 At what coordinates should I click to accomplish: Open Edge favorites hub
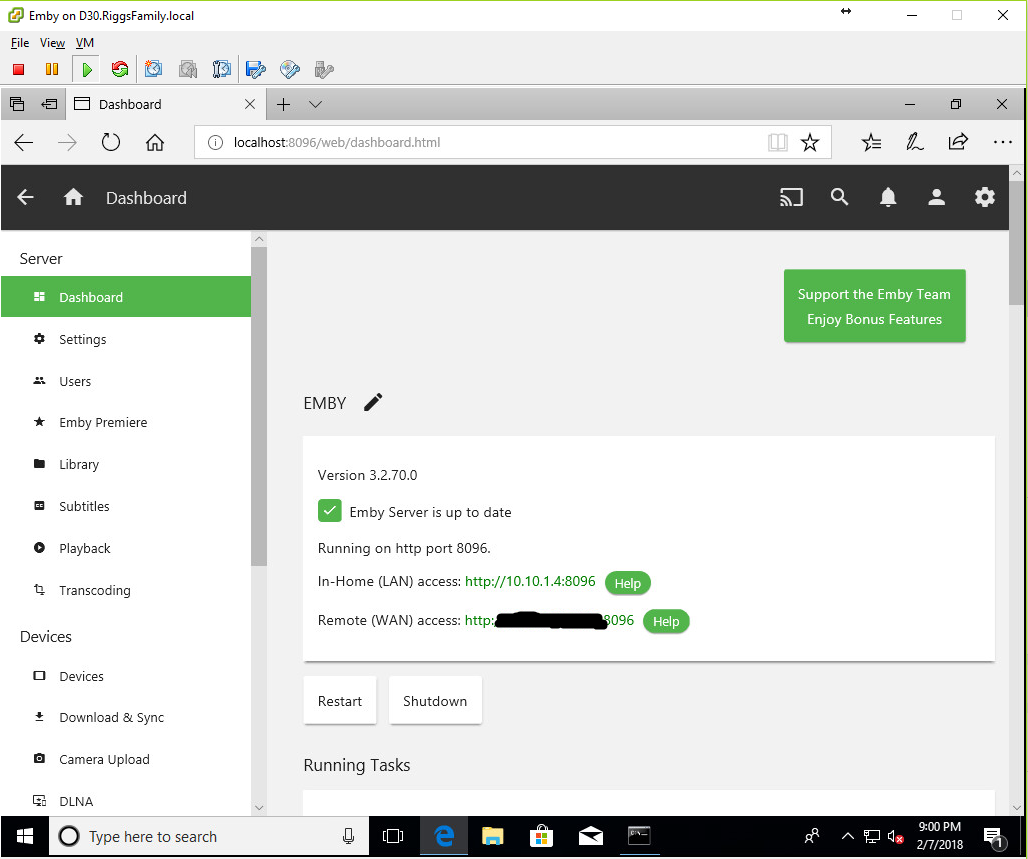[x=871, y=142]
